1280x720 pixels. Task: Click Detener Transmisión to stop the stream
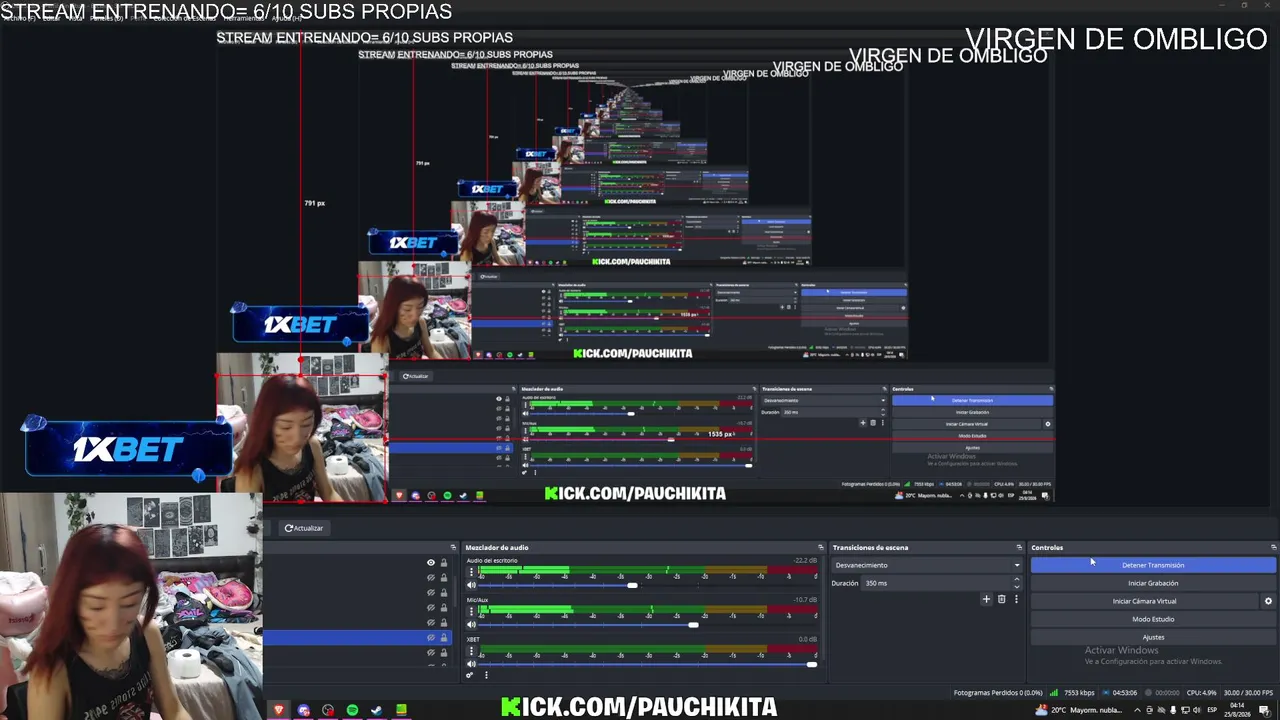pyautogui.click(x=1153, y=565)
